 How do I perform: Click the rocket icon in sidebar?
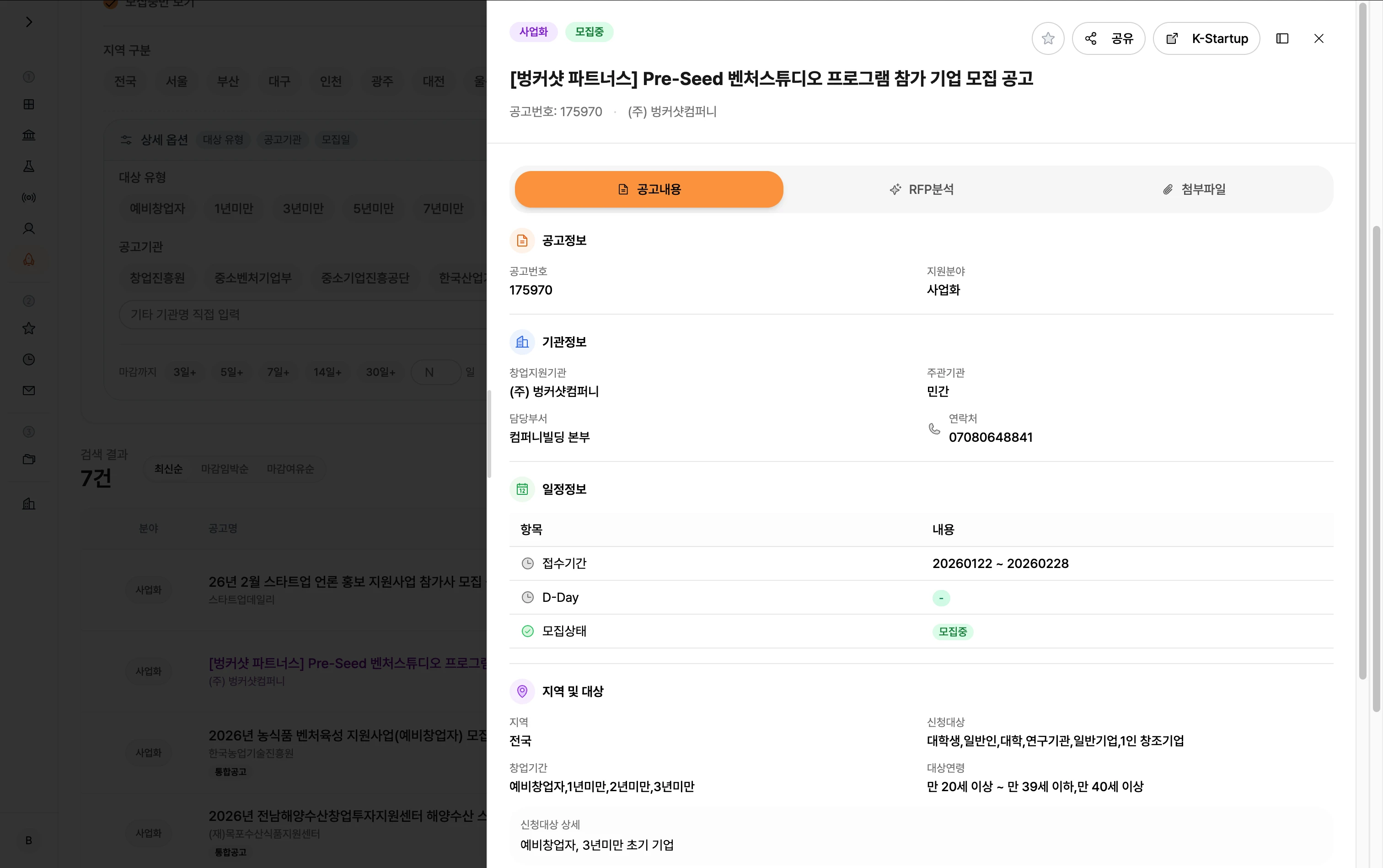(x=29, y=259)
